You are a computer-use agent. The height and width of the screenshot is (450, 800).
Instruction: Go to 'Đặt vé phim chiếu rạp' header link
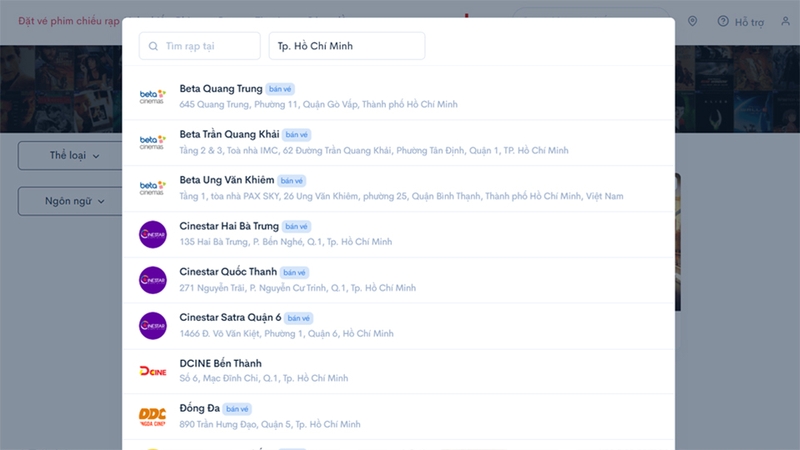68,21
